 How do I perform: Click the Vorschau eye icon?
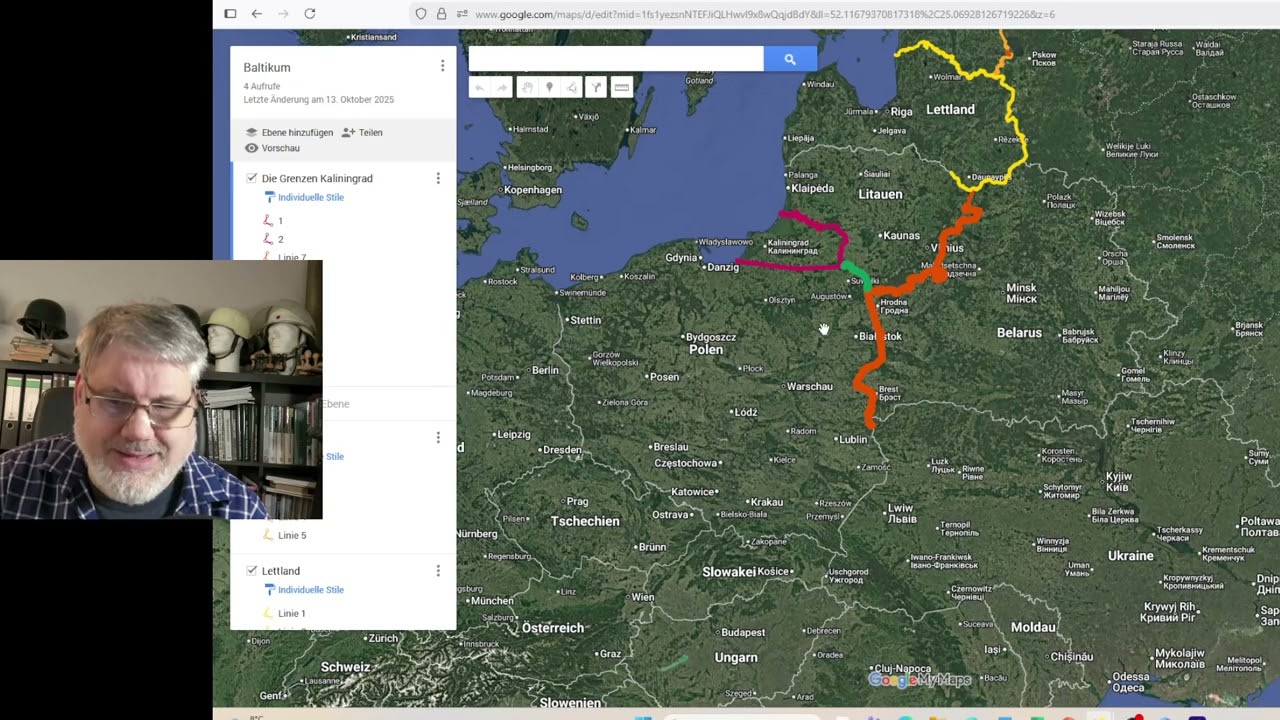pyautogui.click(x=252, y=148)
